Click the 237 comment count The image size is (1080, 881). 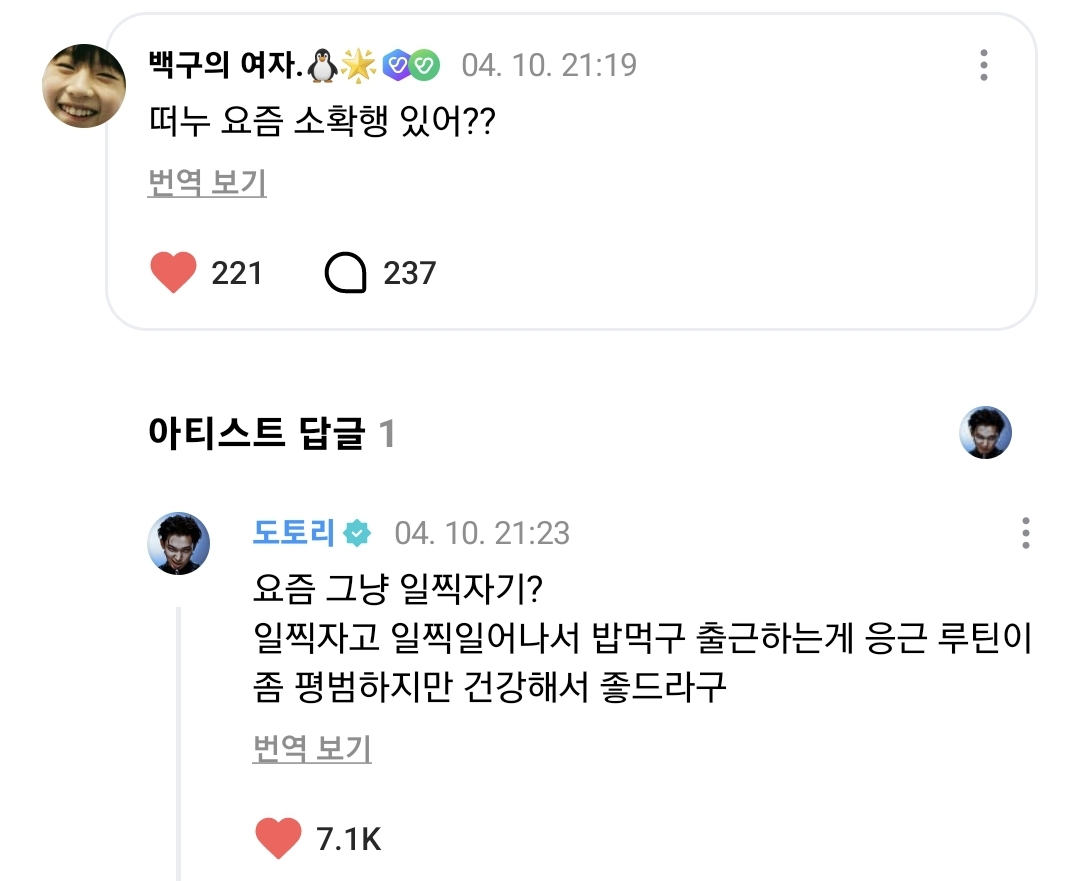tap(410, 273)
